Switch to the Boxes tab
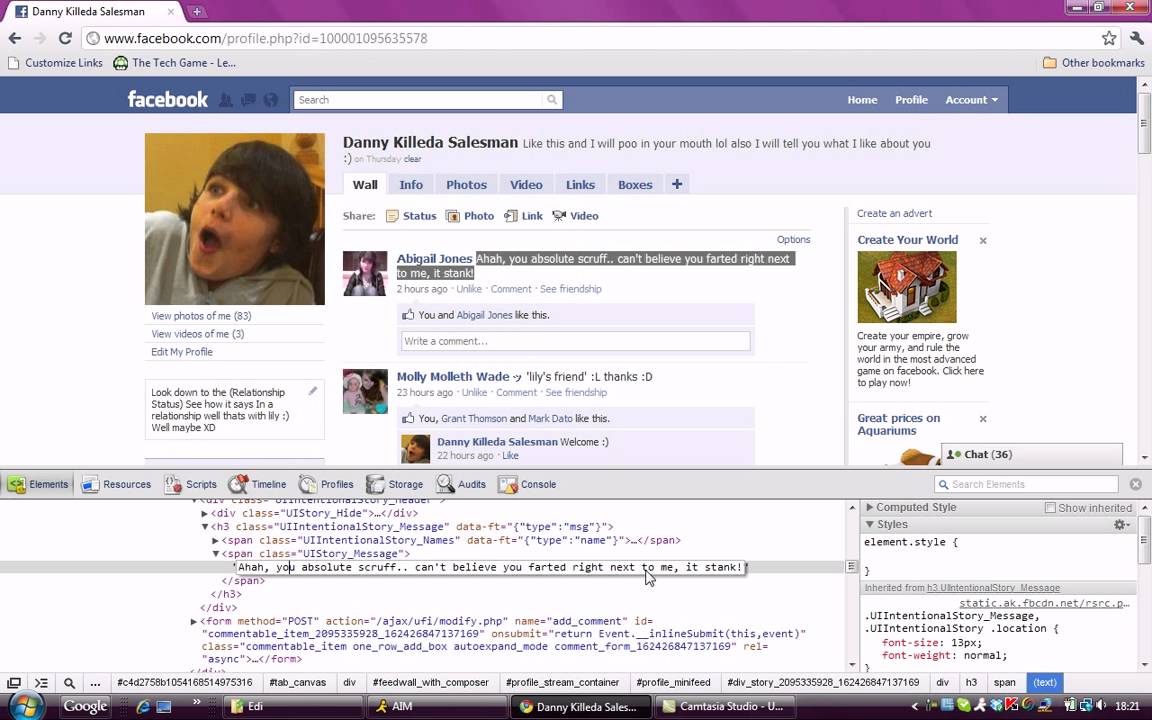Viewport: 1152px width, 720px height. coord(635,184)
